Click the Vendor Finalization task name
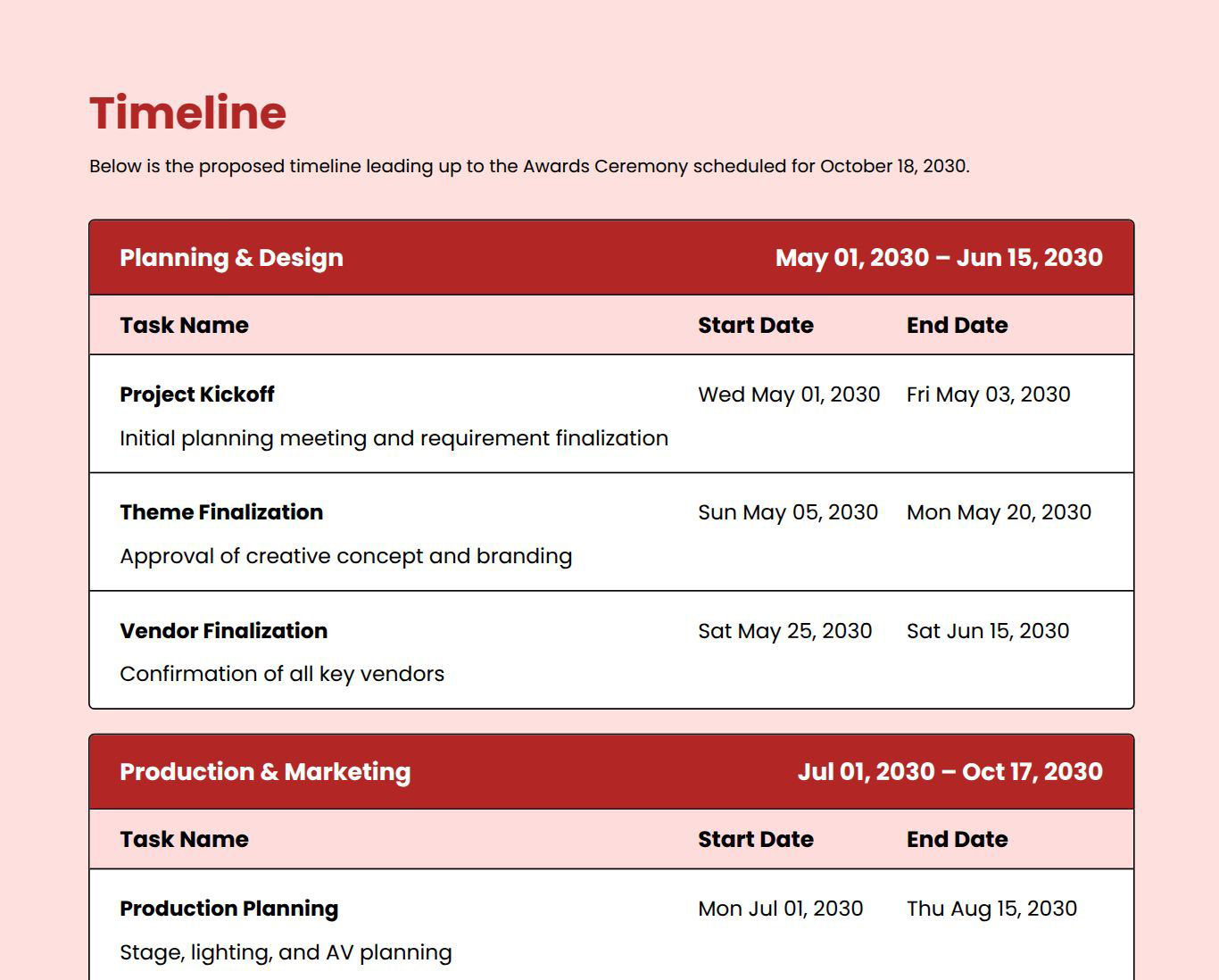 click(x=223, y=631)
